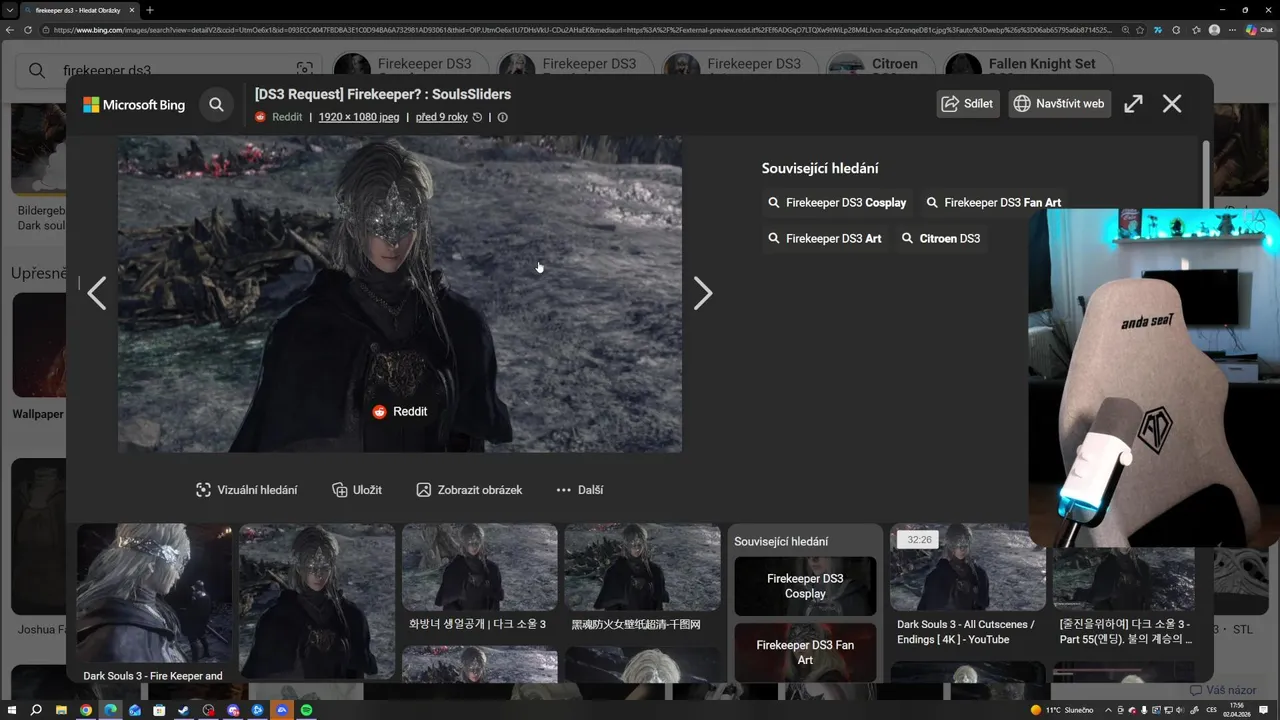The height and width of the screenshot is (720, 1280).
Task: Share the image with Sdílet button
Action: click(968, 104)
